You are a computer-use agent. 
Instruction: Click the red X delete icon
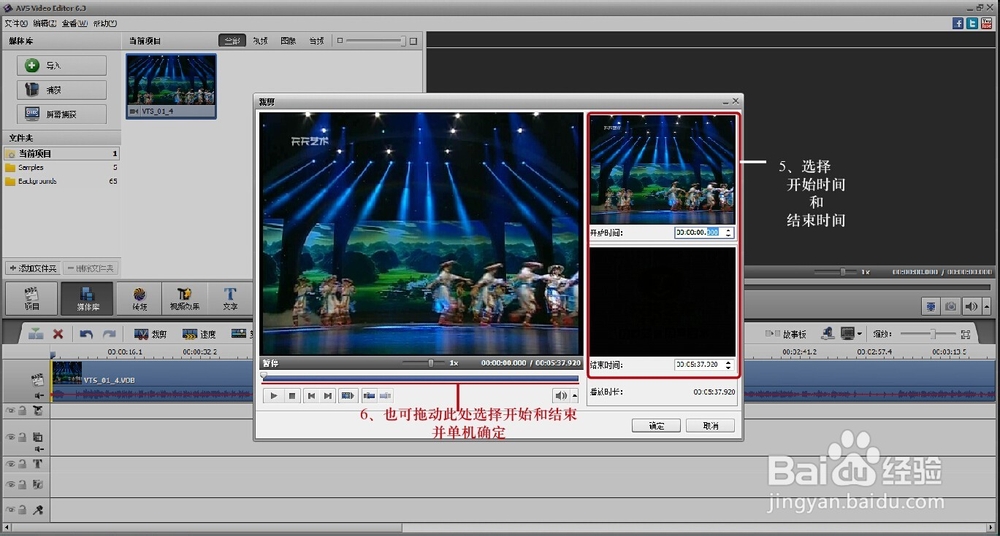tap(58, 334)
